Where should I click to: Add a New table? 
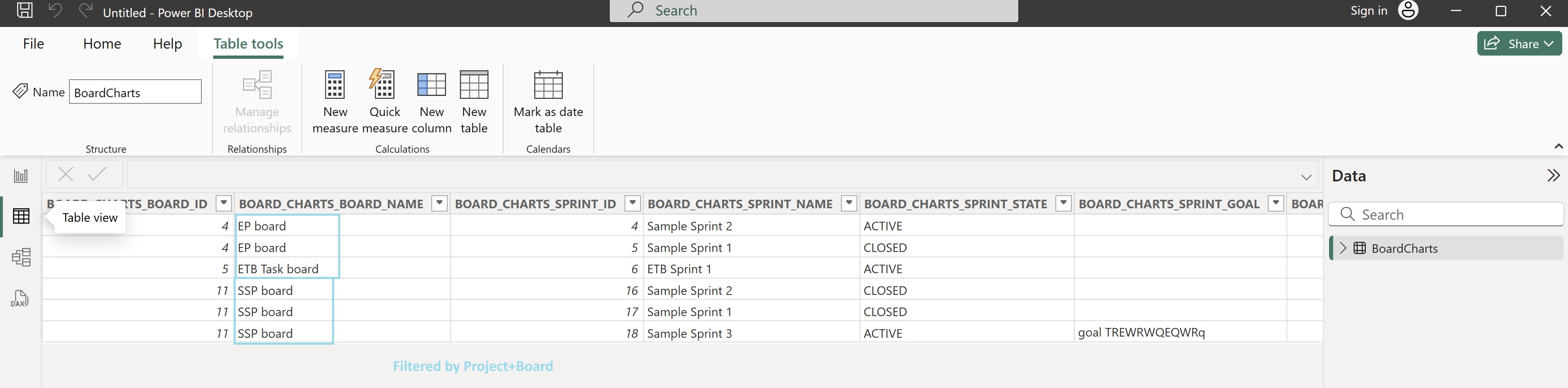coord(474,100)
